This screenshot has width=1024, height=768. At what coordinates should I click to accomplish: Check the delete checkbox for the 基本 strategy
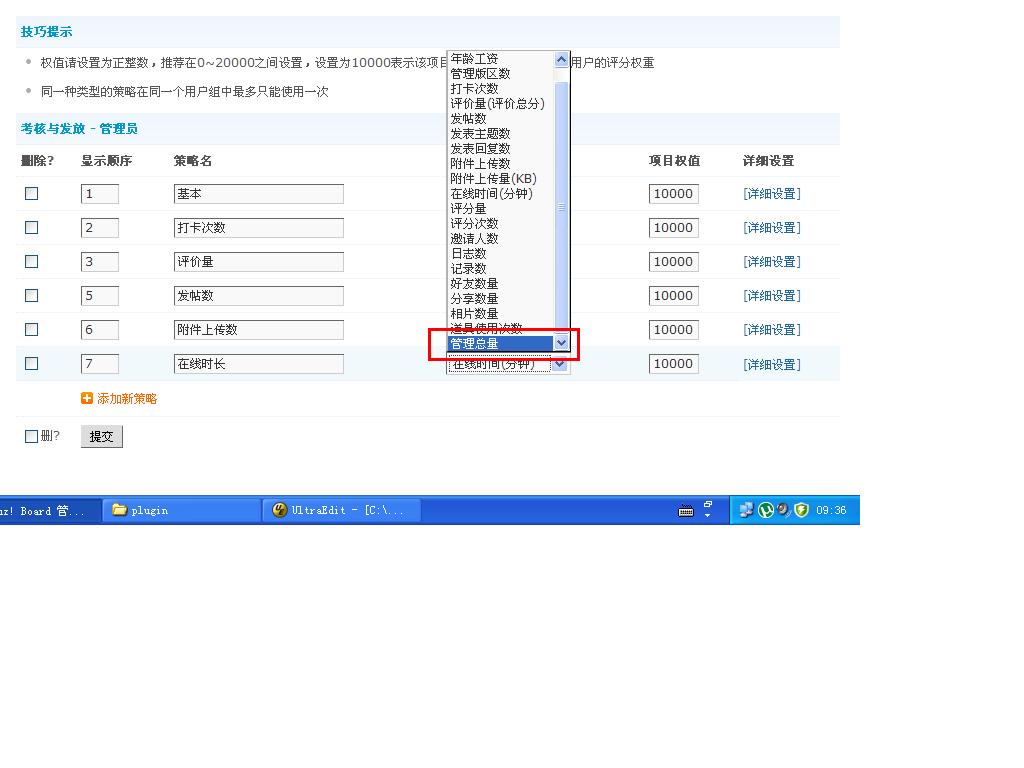31,194
